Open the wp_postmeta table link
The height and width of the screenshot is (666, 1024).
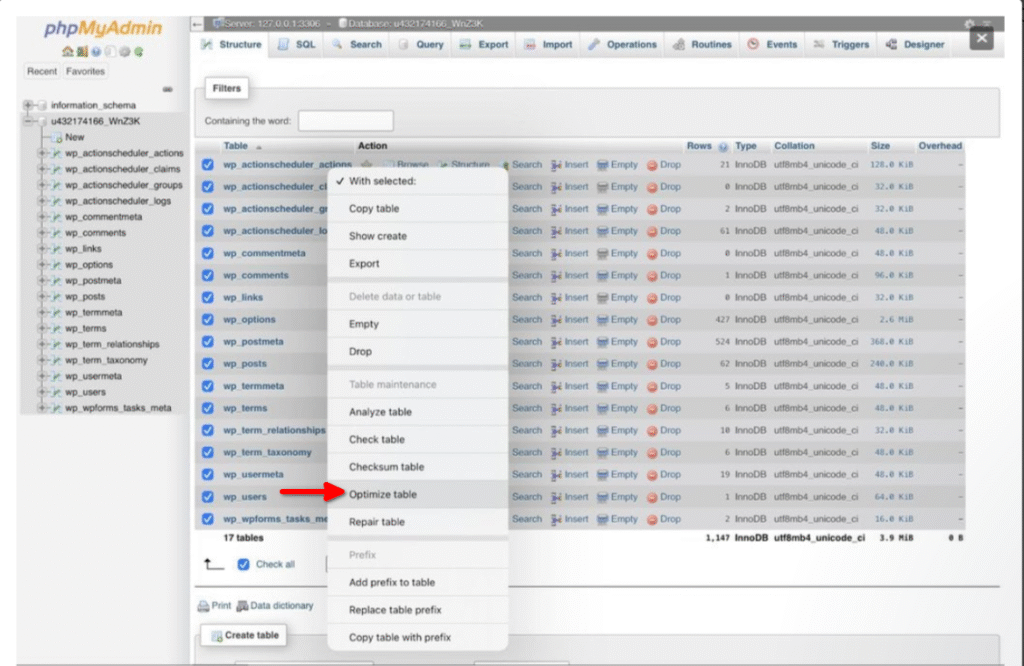253,342
